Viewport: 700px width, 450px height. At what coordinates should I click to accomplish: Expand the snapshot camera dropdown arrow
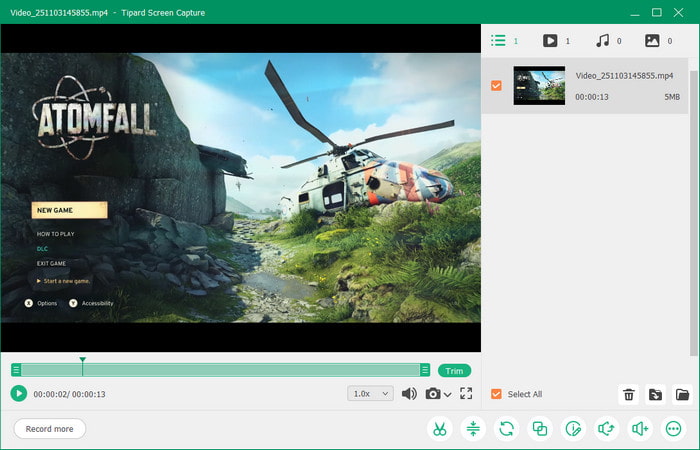448,395
